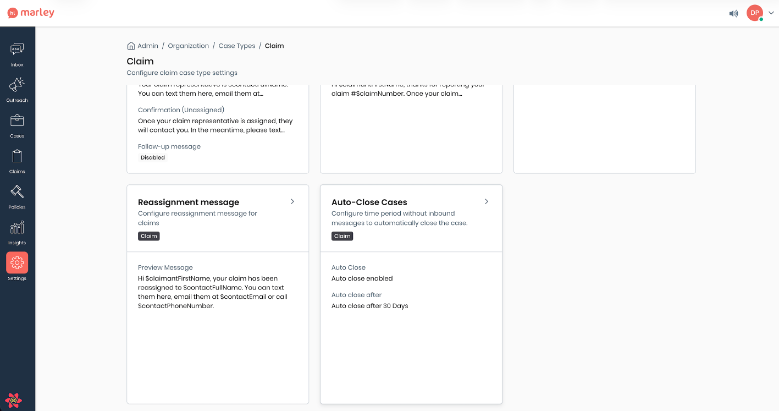The width and height of the screenshot is (780, 412).
Task: Navigate to Admin breadcrumb link
Action: pos(148,46)
